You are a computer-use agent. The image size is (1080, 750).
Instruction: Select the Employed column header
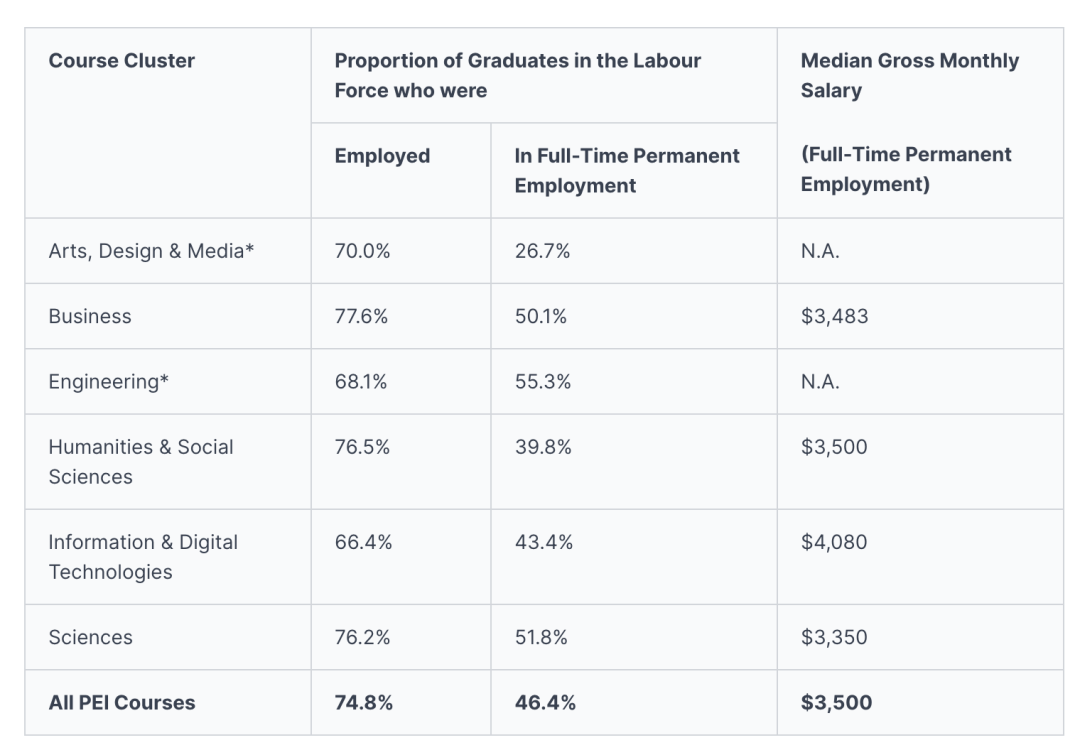pyautogui.click(x=382, y=156)
